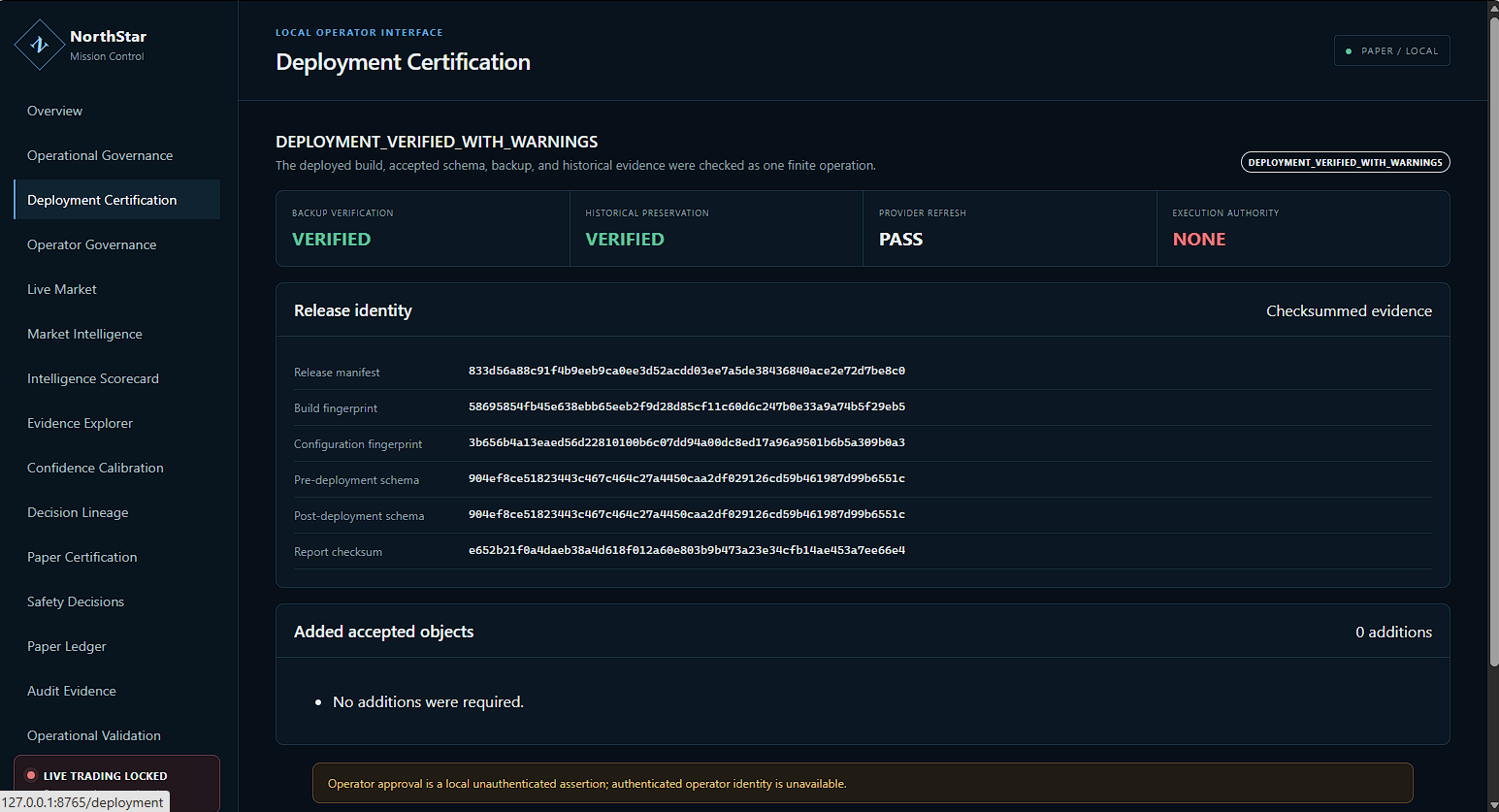Click the DEPLOYMENT_VERIFIED_WITH_WARNINGS main heading

pos(437,142)
